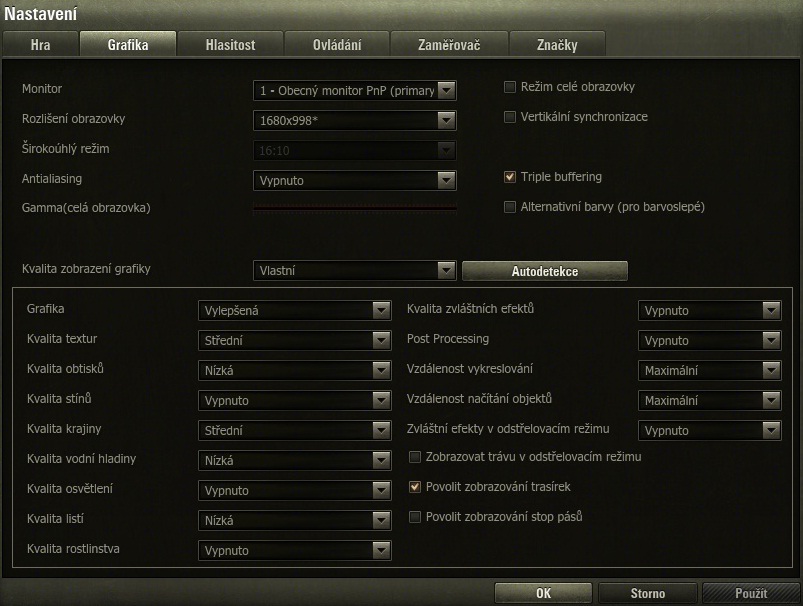Image resolution: width=803 pixels, height=606 pixels.
Task: Uncheck Povolit zobrazování trasírek
Action: click(x=415, y=487)
